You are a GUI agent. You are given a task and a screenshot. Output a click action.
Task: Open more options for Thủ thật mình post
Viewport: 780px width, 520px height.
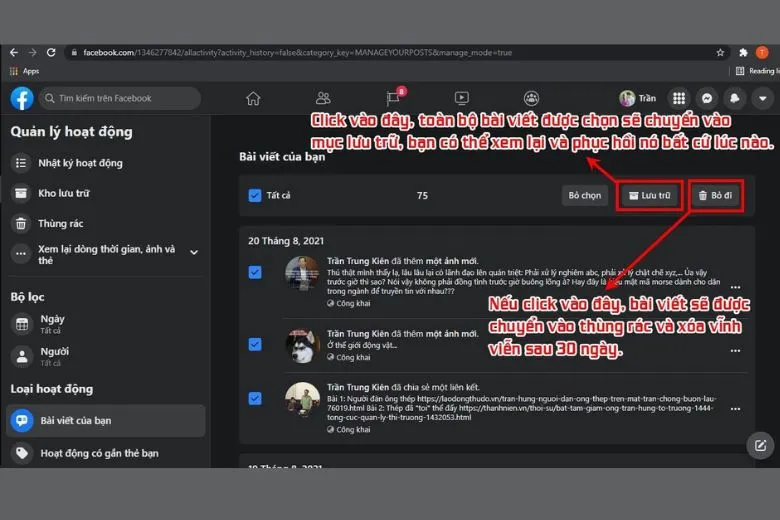[735, 287]
